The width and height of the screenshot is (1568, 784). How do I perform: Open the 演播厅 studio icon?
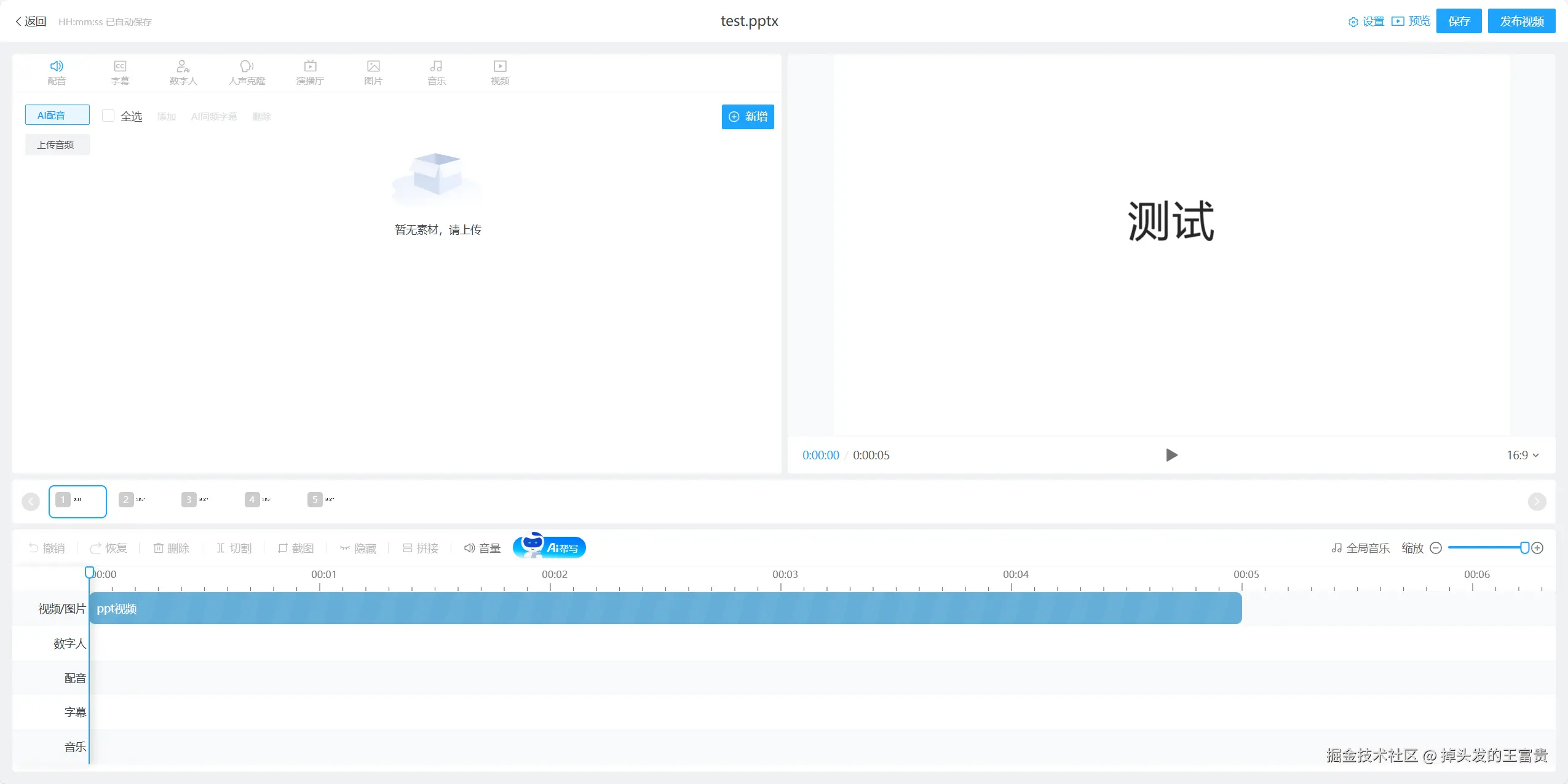click(x=310, y=66)
